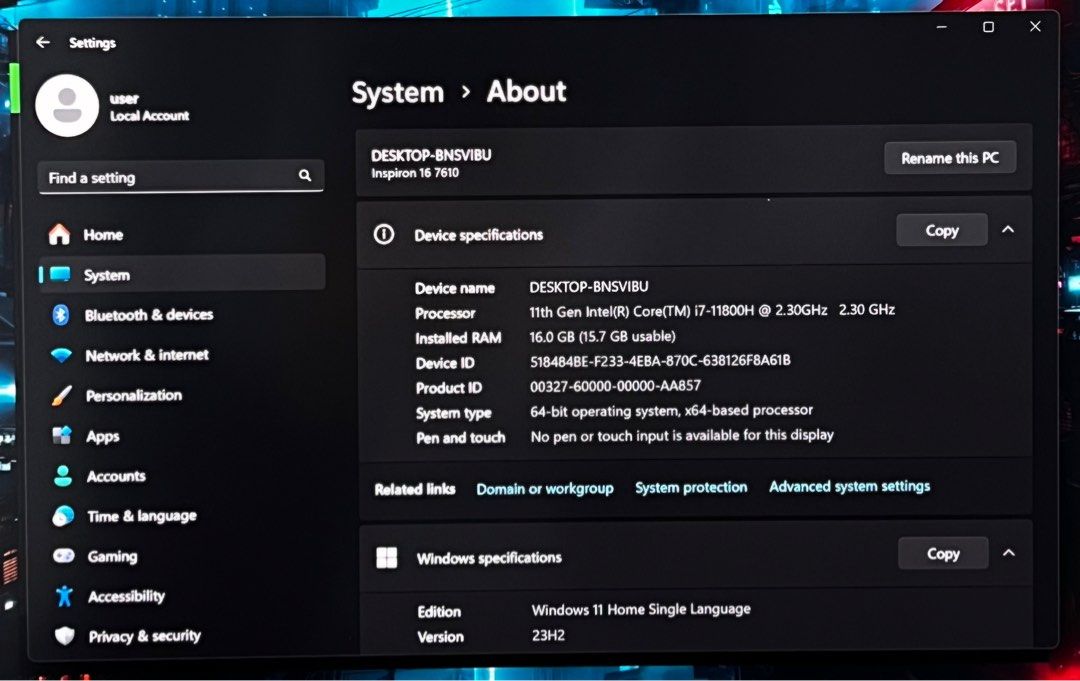Open Accounts settings from the sidebar
This screenshot has width=1080, height=681.
[115, 476]
